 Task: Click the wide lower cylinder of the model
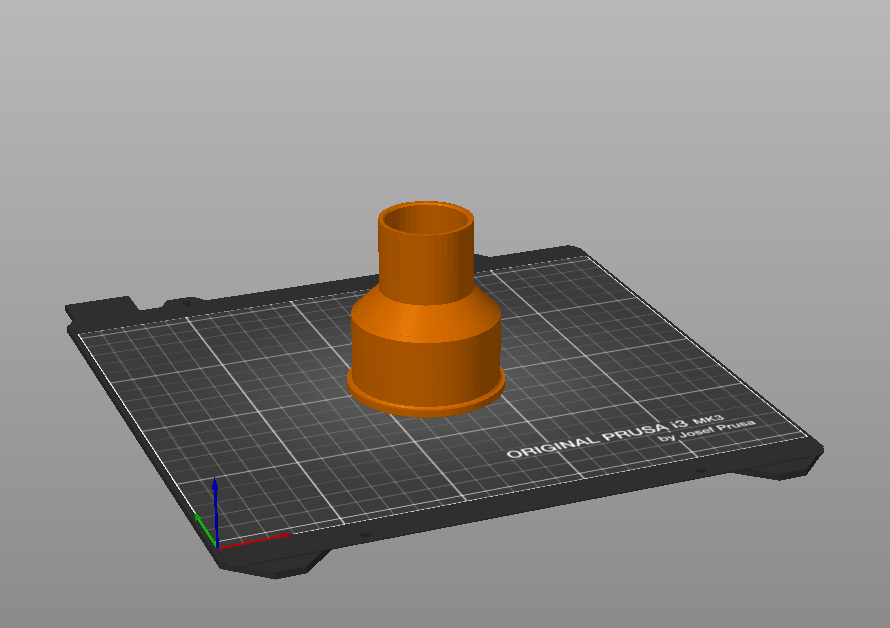(425, 355)
